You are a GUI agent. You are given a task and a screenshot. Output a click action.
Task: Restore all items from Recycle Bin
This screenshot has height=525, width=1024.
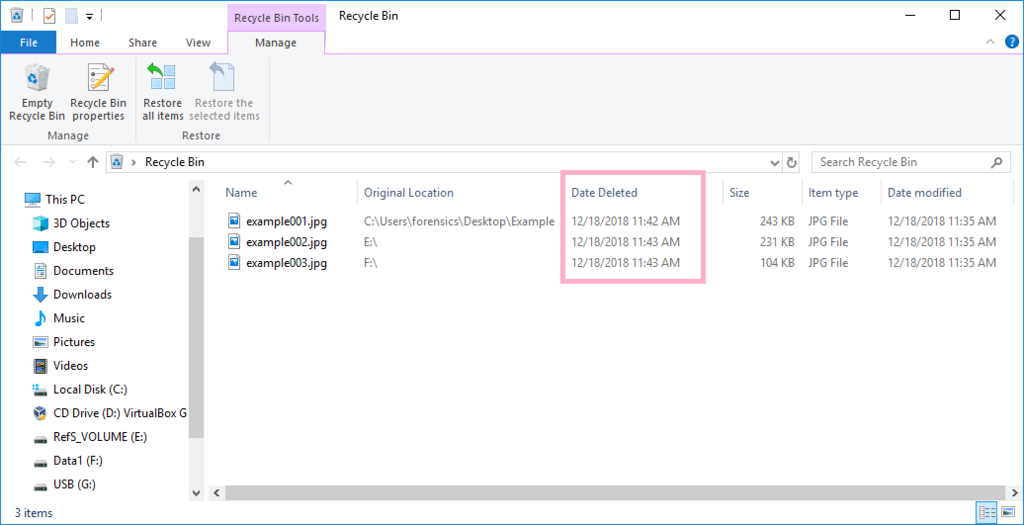(x=163, y=92)
